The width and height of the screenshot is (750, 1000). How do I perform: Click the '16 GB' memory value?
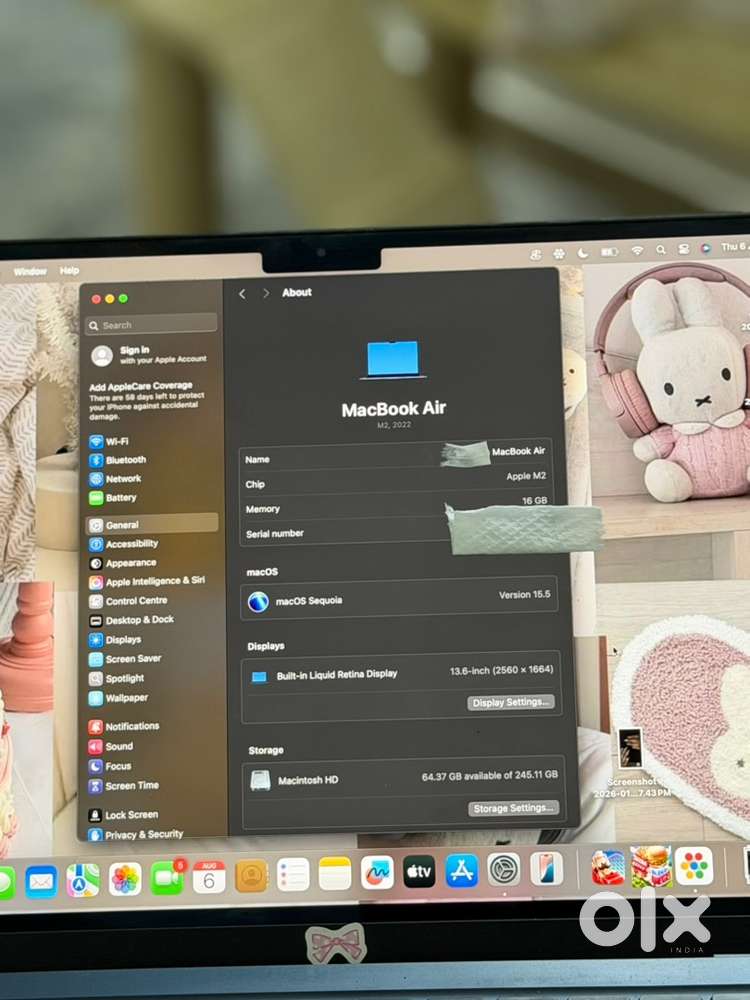point(534,501)
